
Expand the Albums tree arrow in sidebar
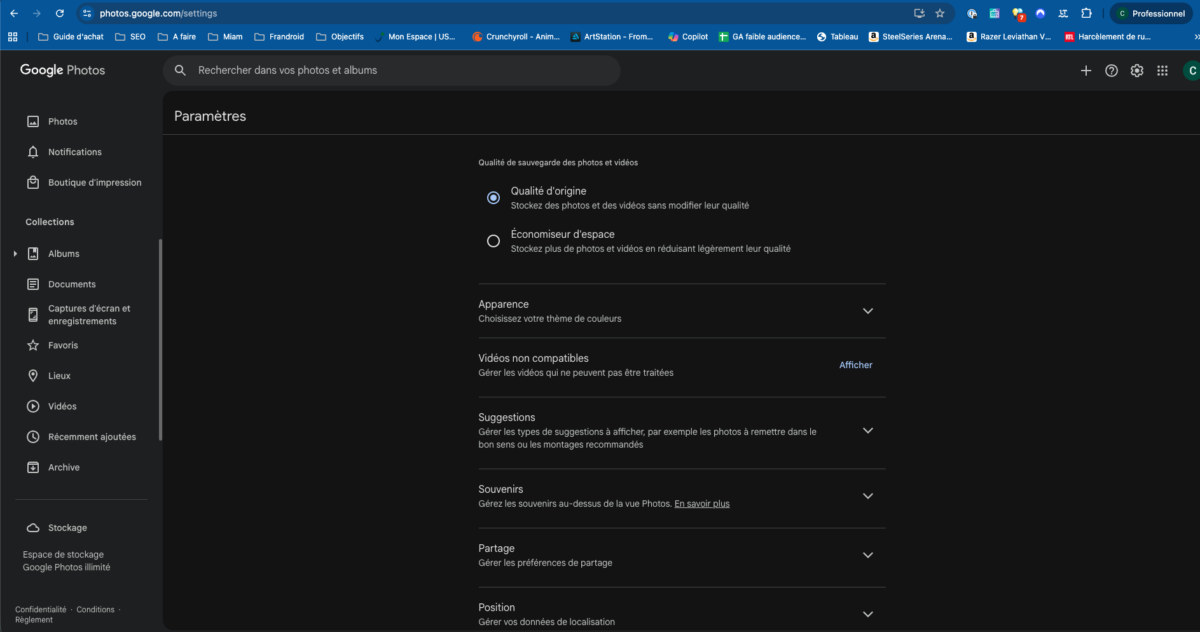pyautogui.click(x=15, y=254)
